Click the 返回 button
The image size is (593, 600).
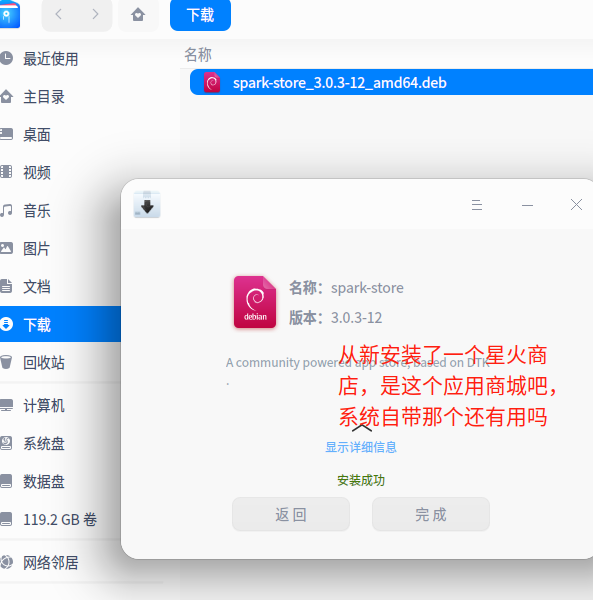click(x=291, y=514)
